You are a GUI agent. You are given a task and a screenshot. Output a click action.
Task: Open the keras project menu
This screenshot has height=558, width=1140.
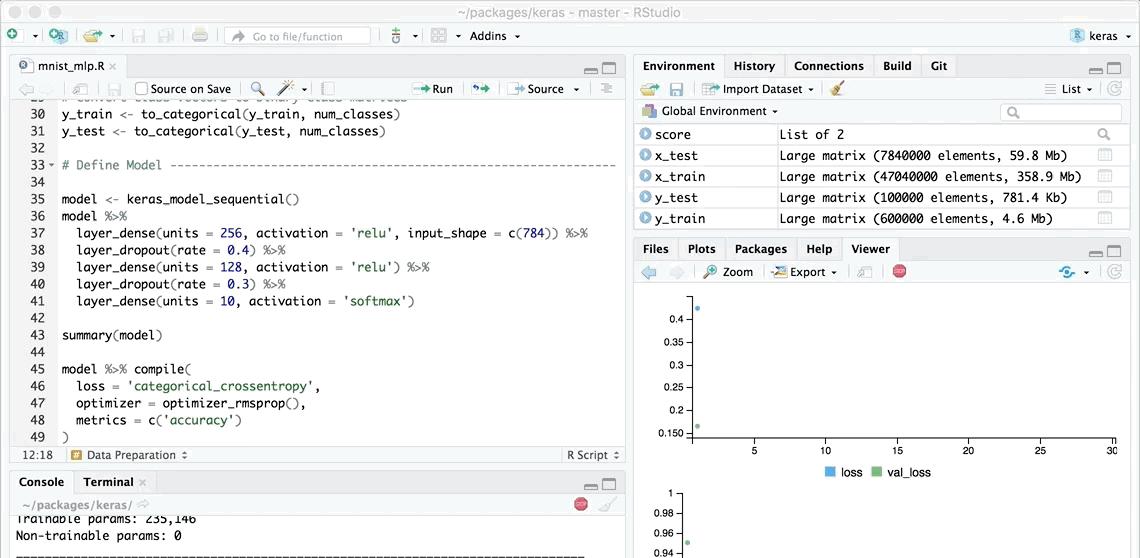point(1101,36)
